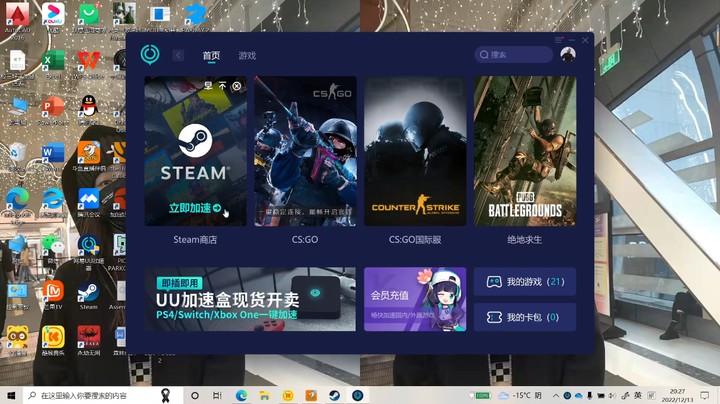The width and height of the screenshot is (720, 404).
Task: Open the Excel desktop shortcut
Action: [53, 65]
